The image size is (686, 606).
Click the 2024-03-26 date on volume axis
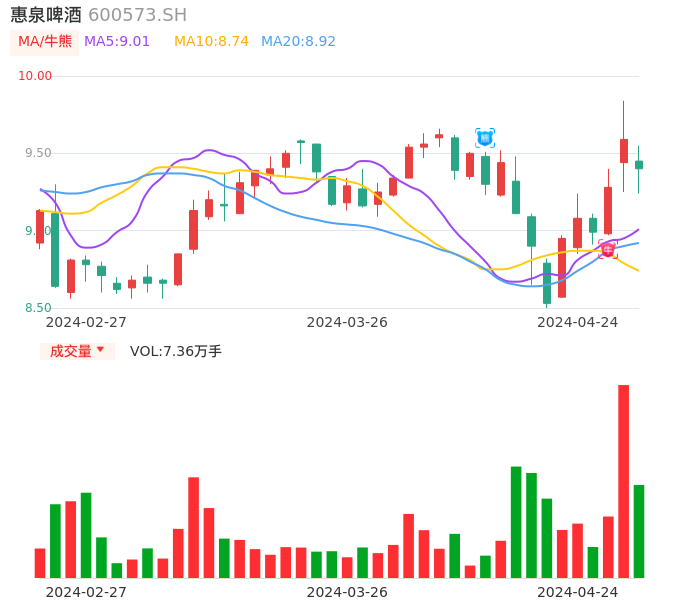[x=347, y=592]
